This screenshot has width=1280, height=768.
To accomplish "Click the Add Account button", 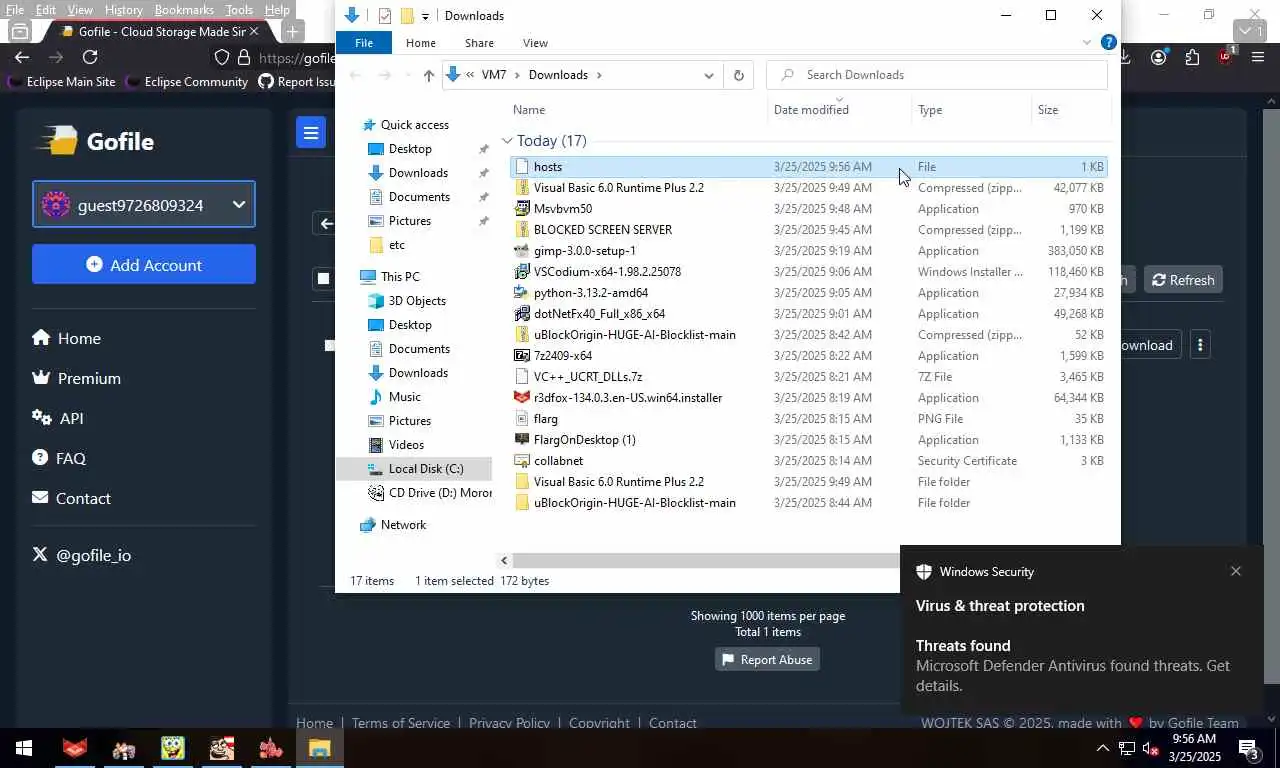I will (144, 265).
